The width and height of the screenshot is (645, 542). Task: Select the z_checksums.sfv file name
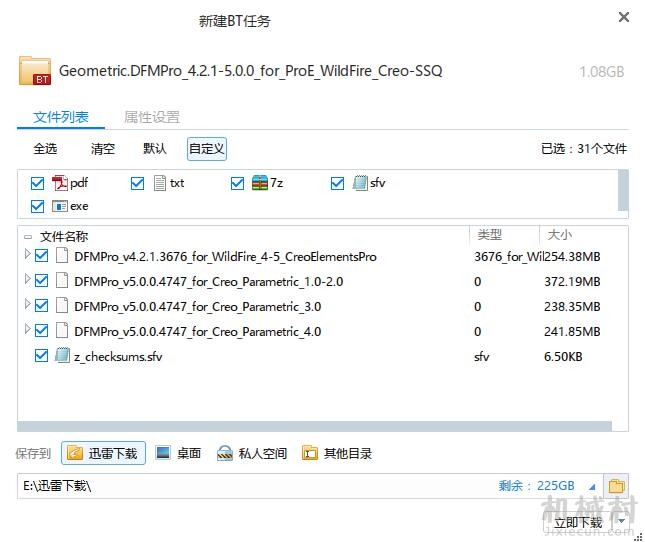click(118, 357)
